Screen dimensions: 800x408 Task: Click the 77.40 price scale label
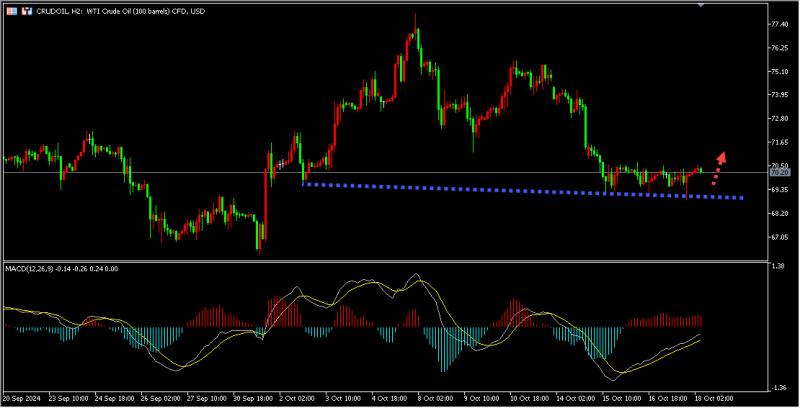(x=781, y=24)
